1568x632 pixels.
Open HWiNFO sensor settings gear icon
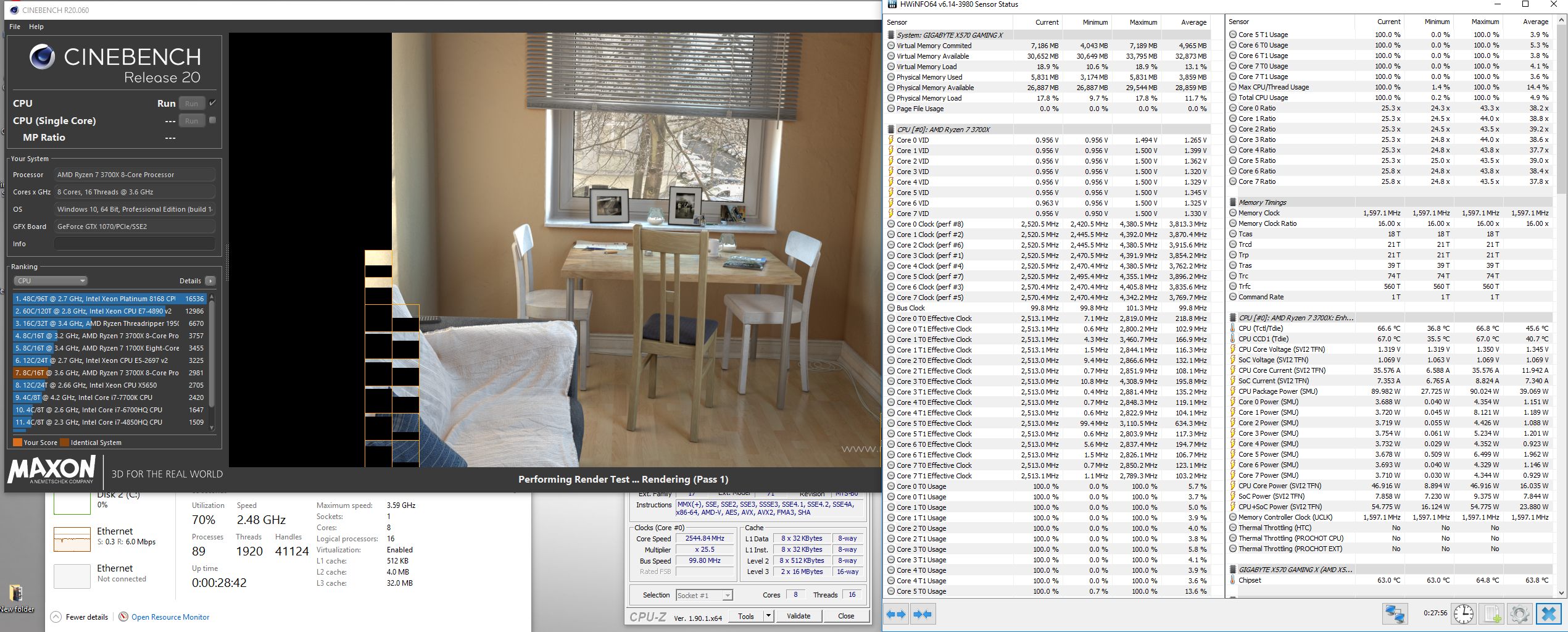point(1519,614)
